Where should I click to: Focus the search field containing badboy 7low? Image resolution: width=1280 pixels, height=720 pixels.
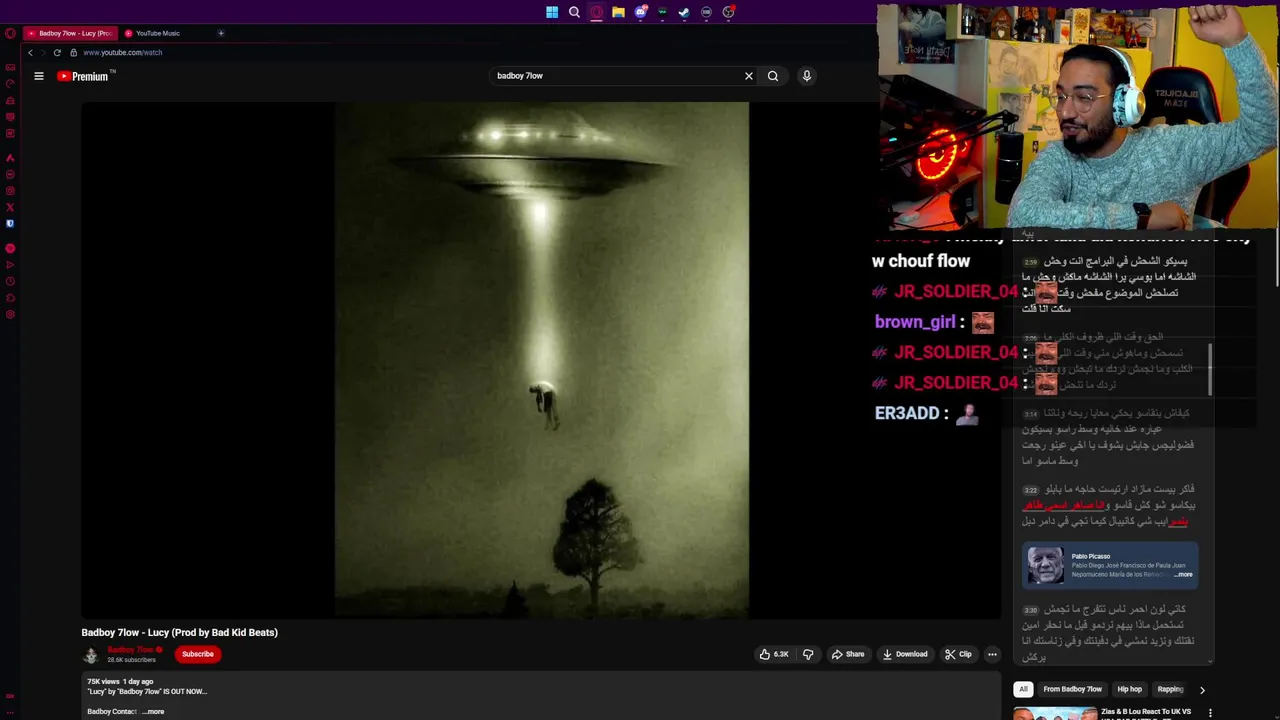tap(615, 76)
